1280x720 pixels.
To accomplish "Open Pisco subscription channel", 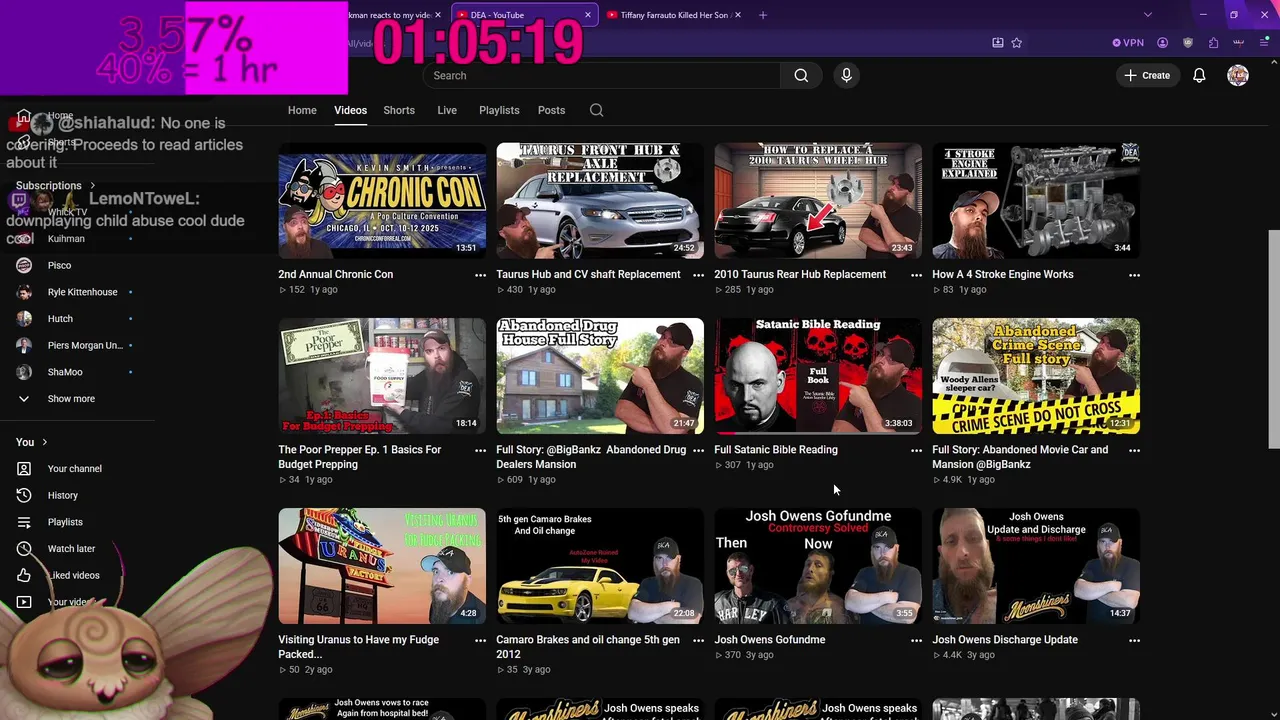I will click(x=59, y=265).
